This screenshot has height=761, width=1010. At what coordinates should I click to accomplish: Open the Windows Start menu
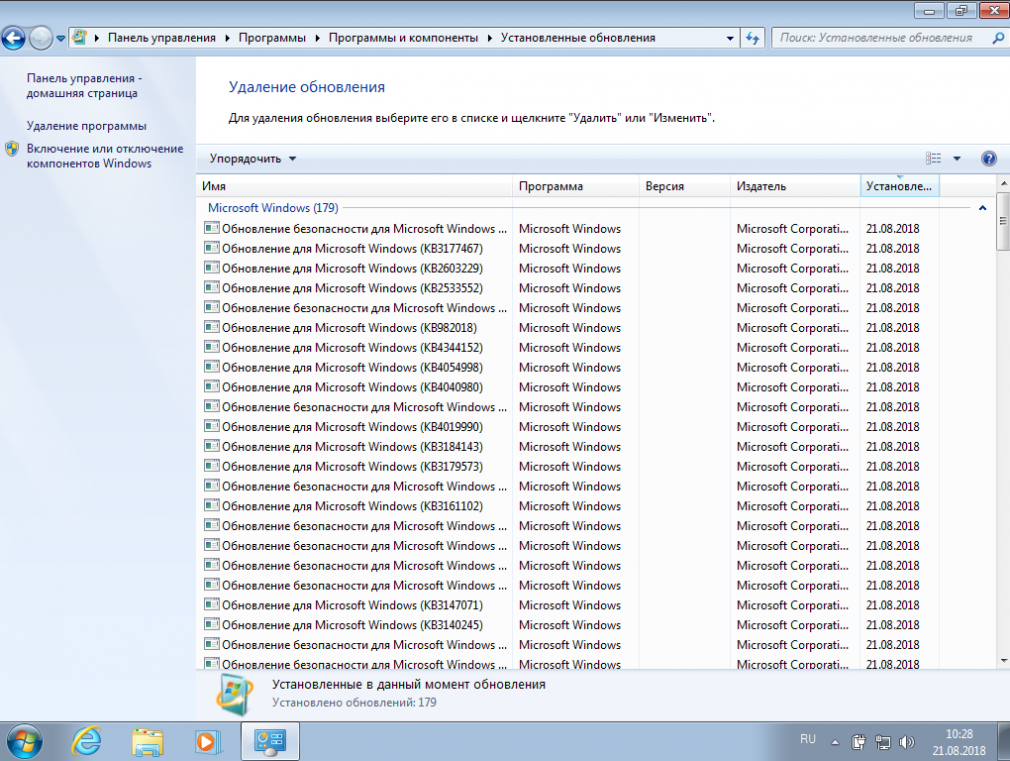[x=24, y=742]
